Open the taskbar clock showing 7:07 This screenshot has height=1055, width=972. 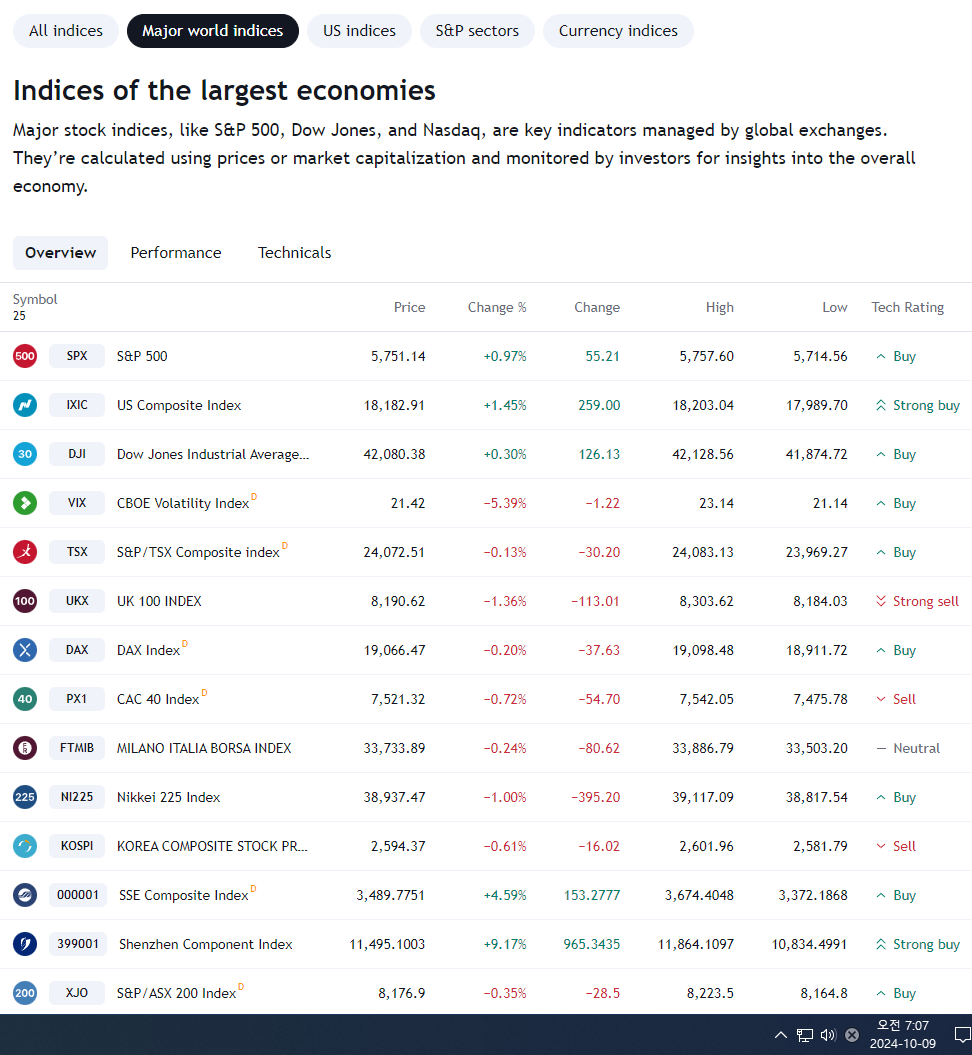click(x=903, y=1035)
